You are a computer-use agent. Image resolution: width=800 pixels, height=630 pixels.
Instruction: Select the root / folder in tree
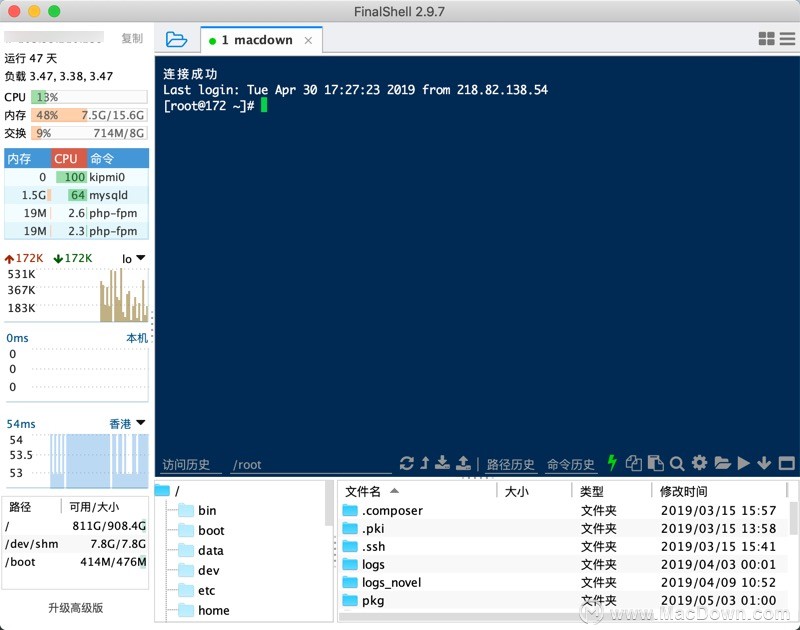[168, 491]
